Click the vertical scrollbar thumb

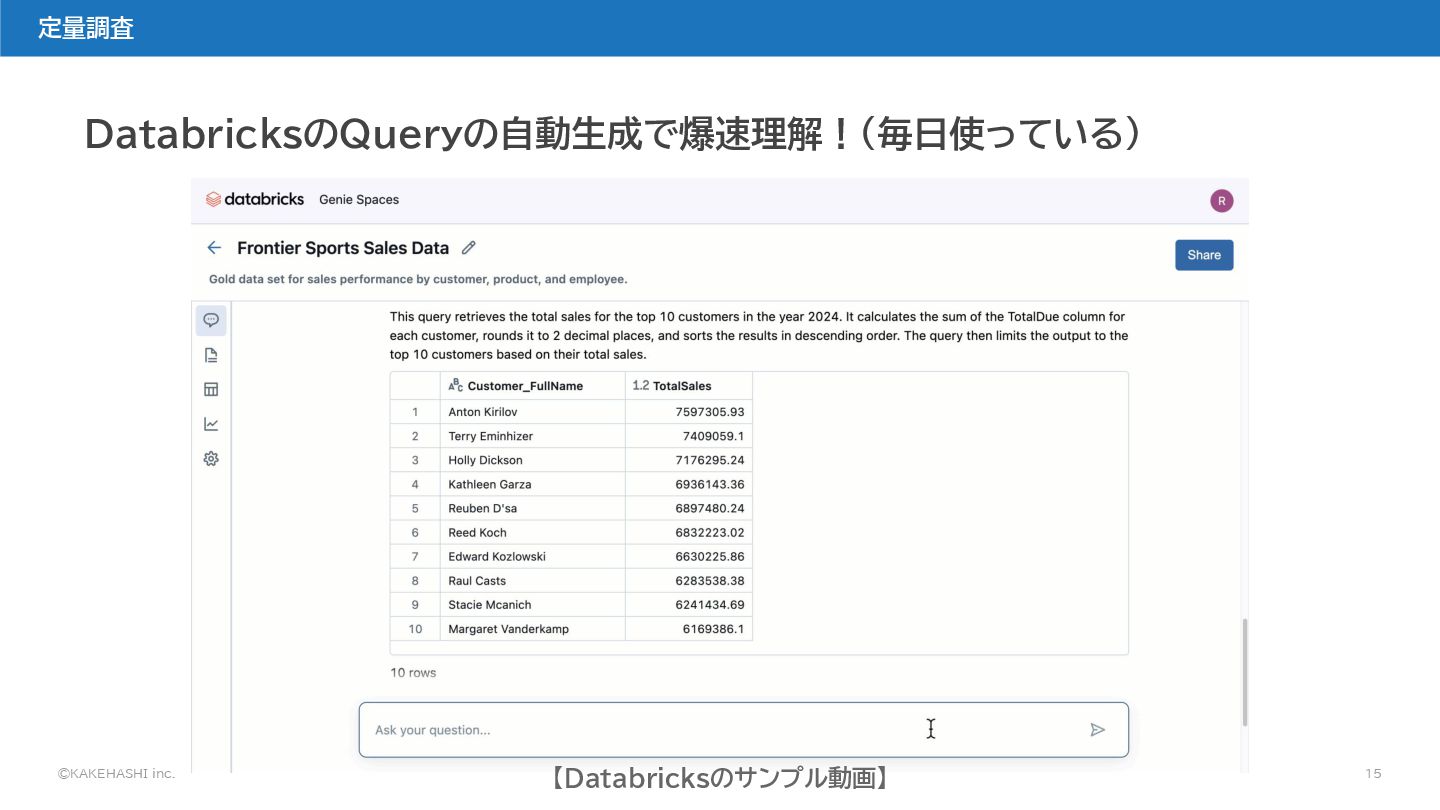click(x=1245, y=672)
